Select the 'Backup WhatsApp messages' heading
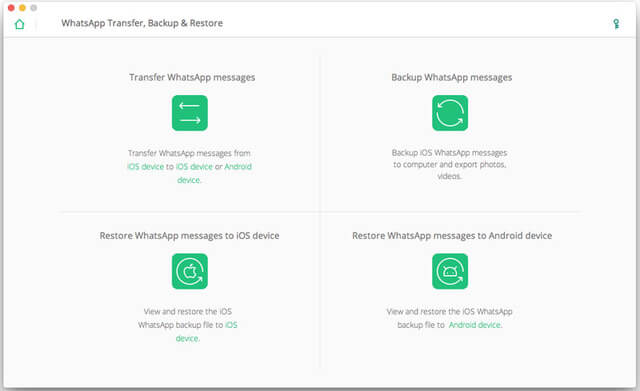 [451, 78]
